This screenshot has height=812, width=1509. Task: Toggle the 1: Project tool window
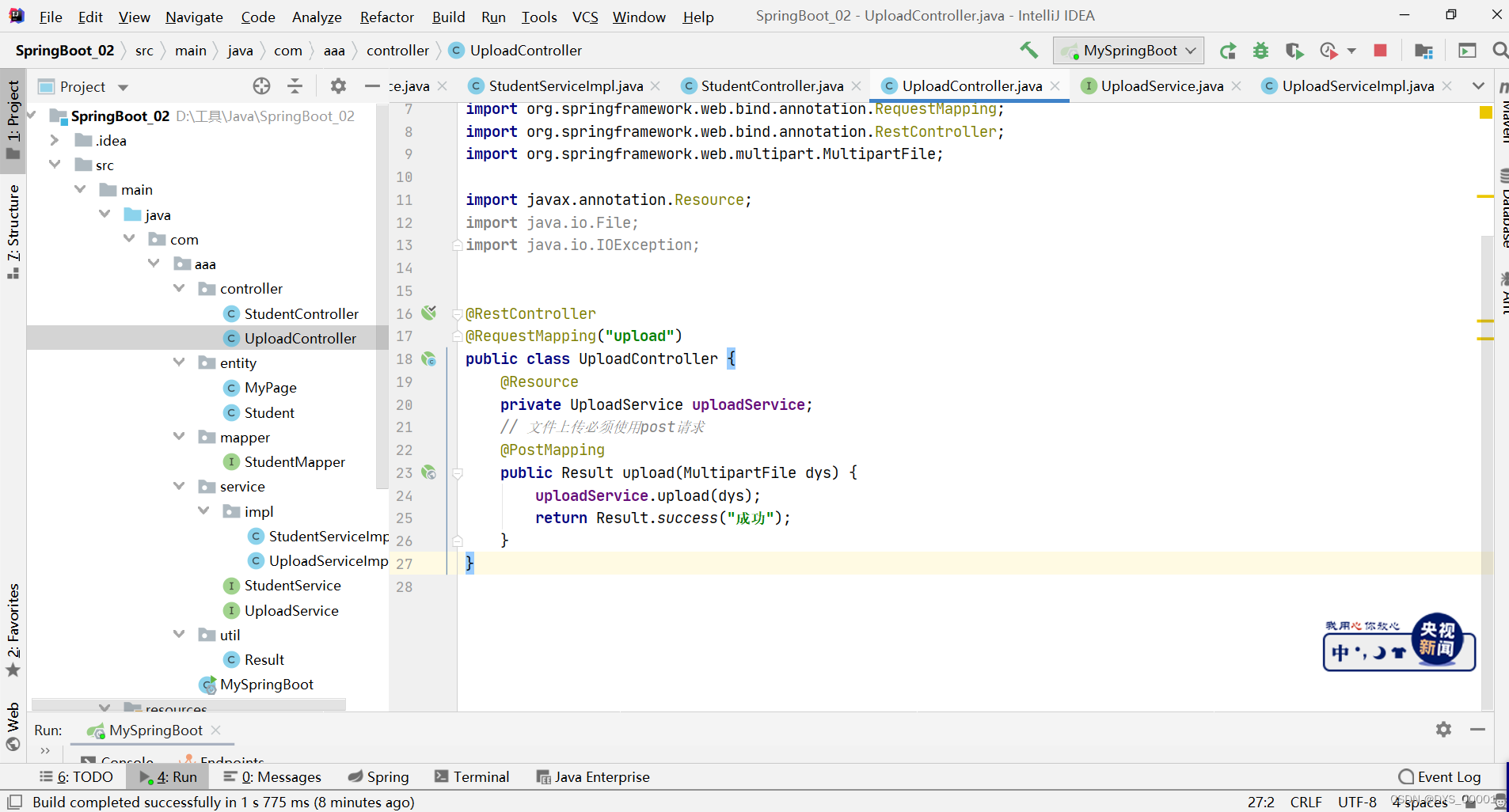(13, 120)
